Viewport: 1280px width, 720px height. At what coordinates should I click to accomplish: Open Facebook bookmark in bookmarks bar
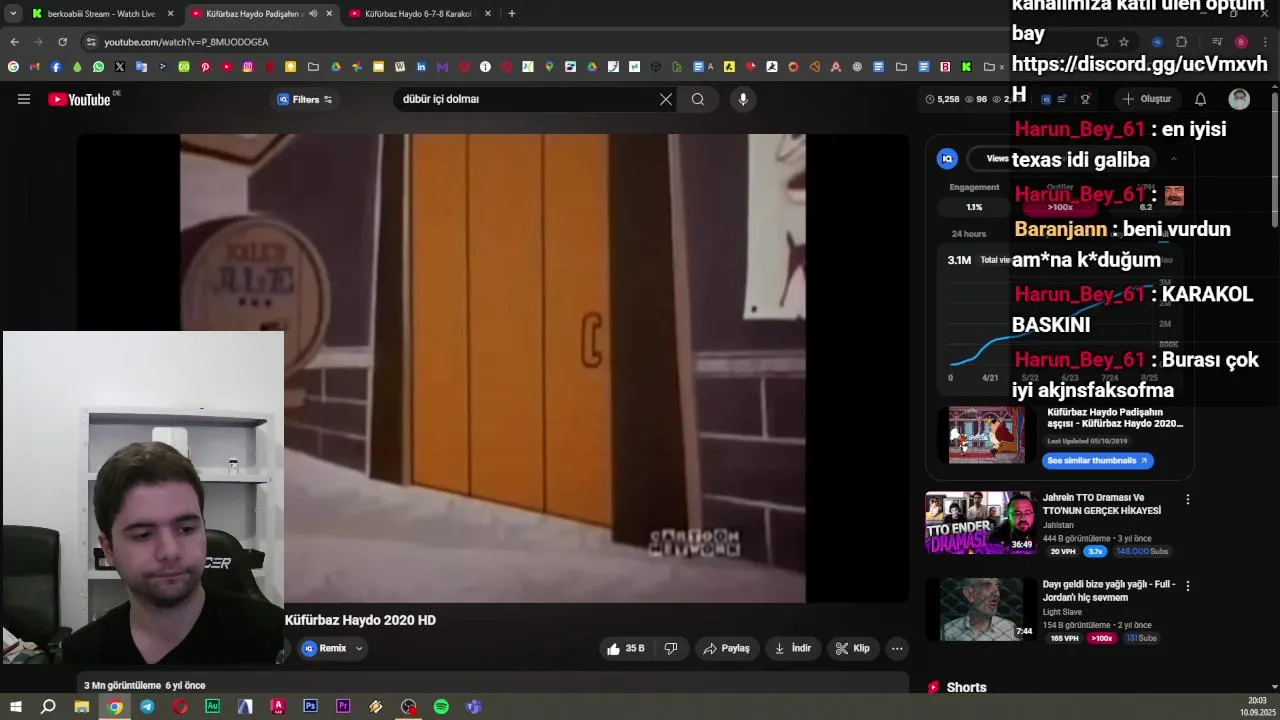[x=55, y=67]
